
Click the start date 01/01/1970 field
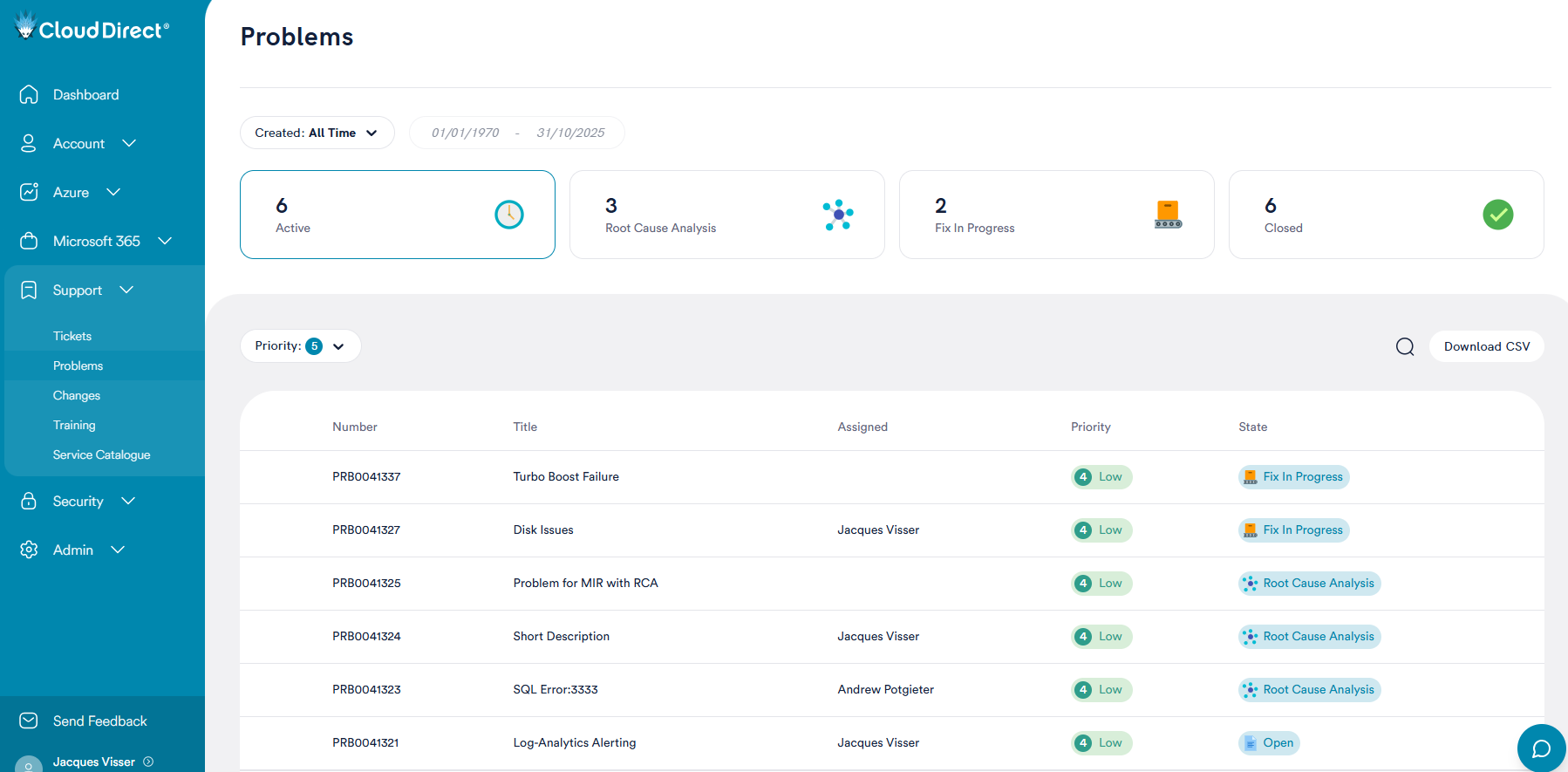(x=466, y=133)
